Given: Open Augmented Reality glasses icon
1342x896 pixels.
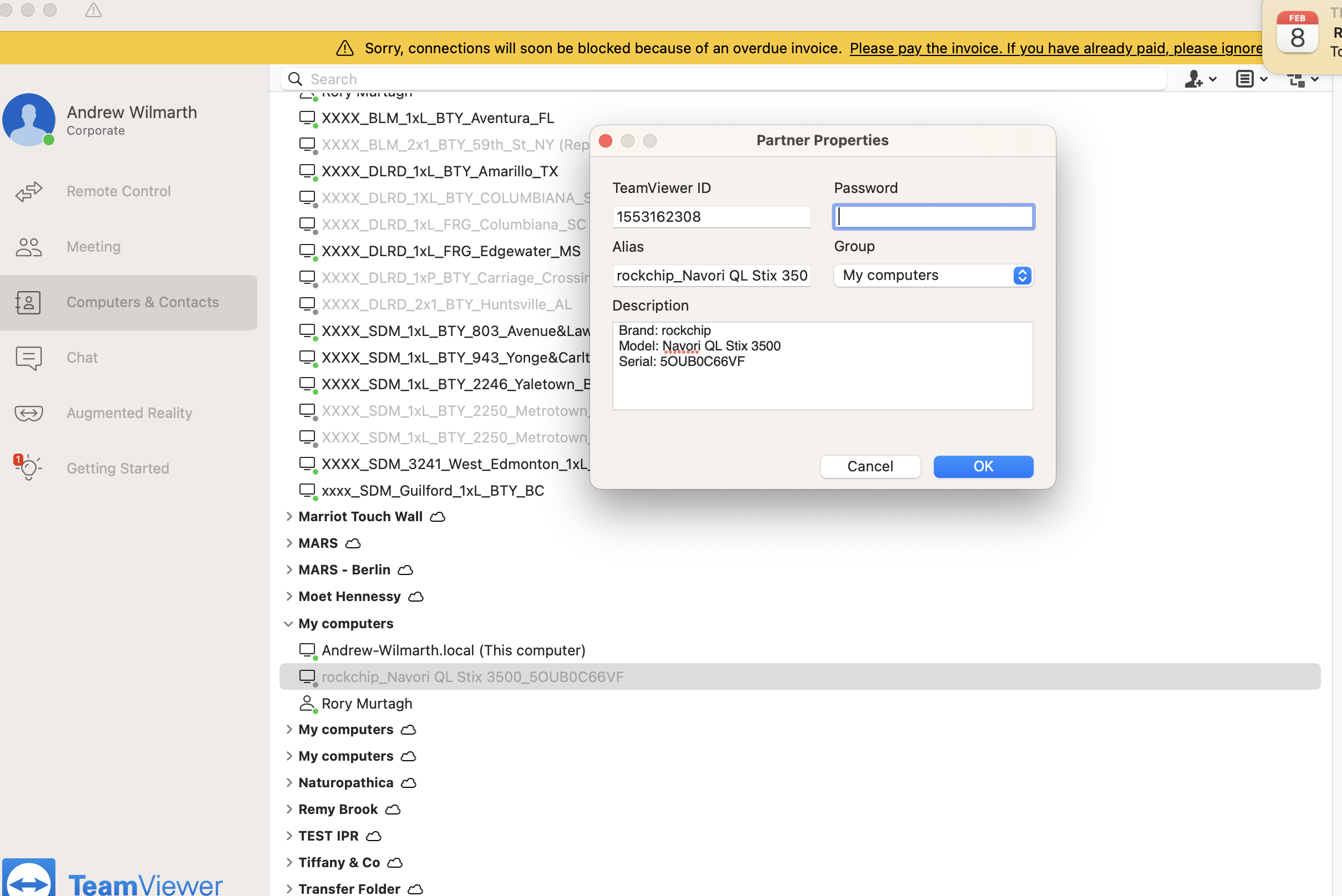Looking at the screenshot, I should pyautogui.click(x=29, y=413).
